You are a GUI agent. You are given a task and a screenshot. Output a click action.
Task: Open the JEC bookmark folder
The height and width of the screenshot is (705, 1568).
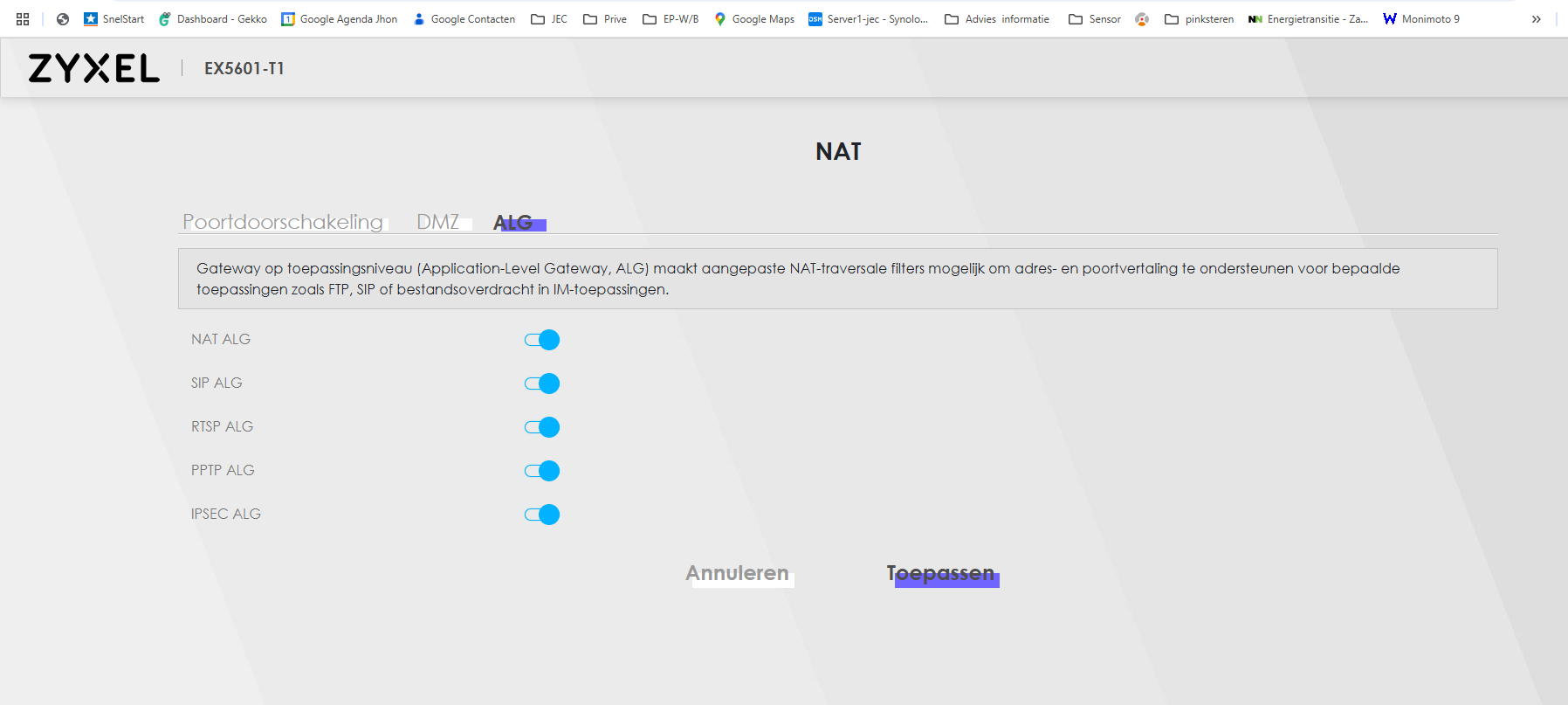click(549, 19)
